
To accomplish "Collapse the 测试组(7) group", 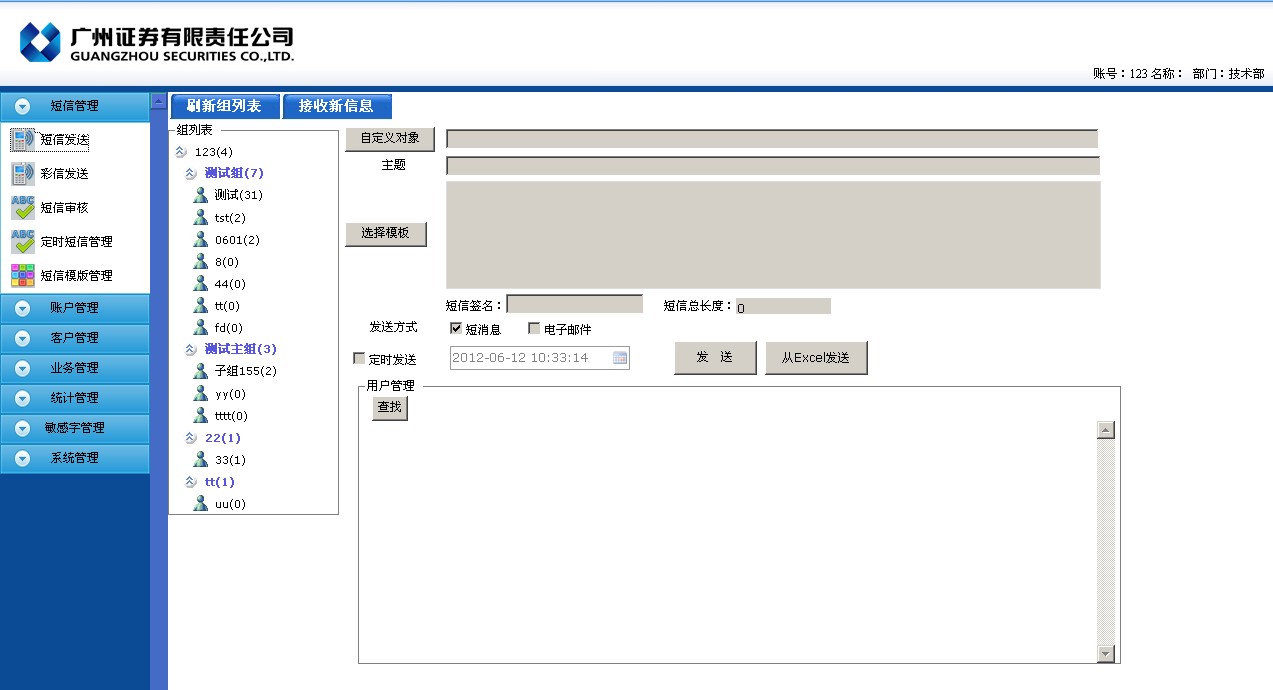I will (x=191, y=173).
